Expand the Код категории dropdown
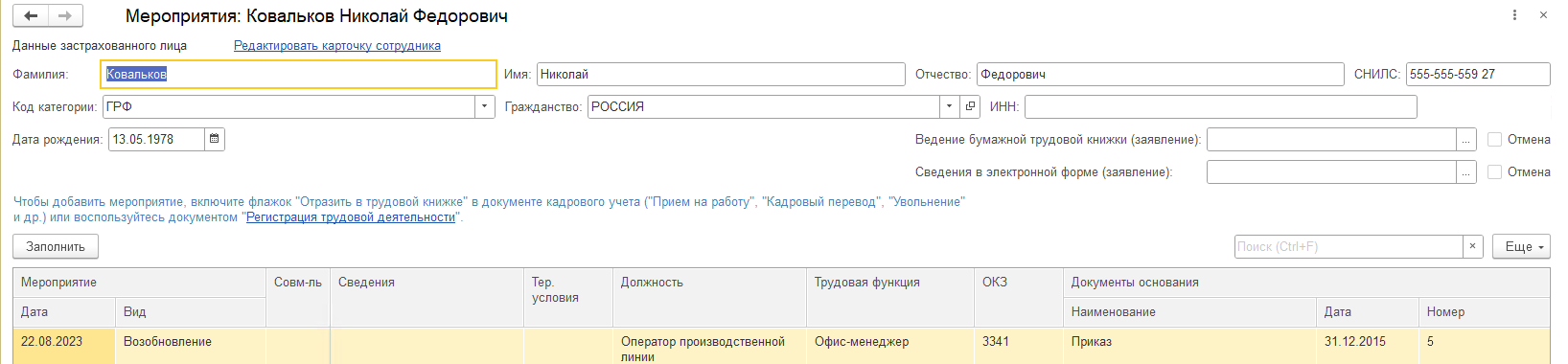This screenshot has width=1568, height=364. tap(485, 106)
